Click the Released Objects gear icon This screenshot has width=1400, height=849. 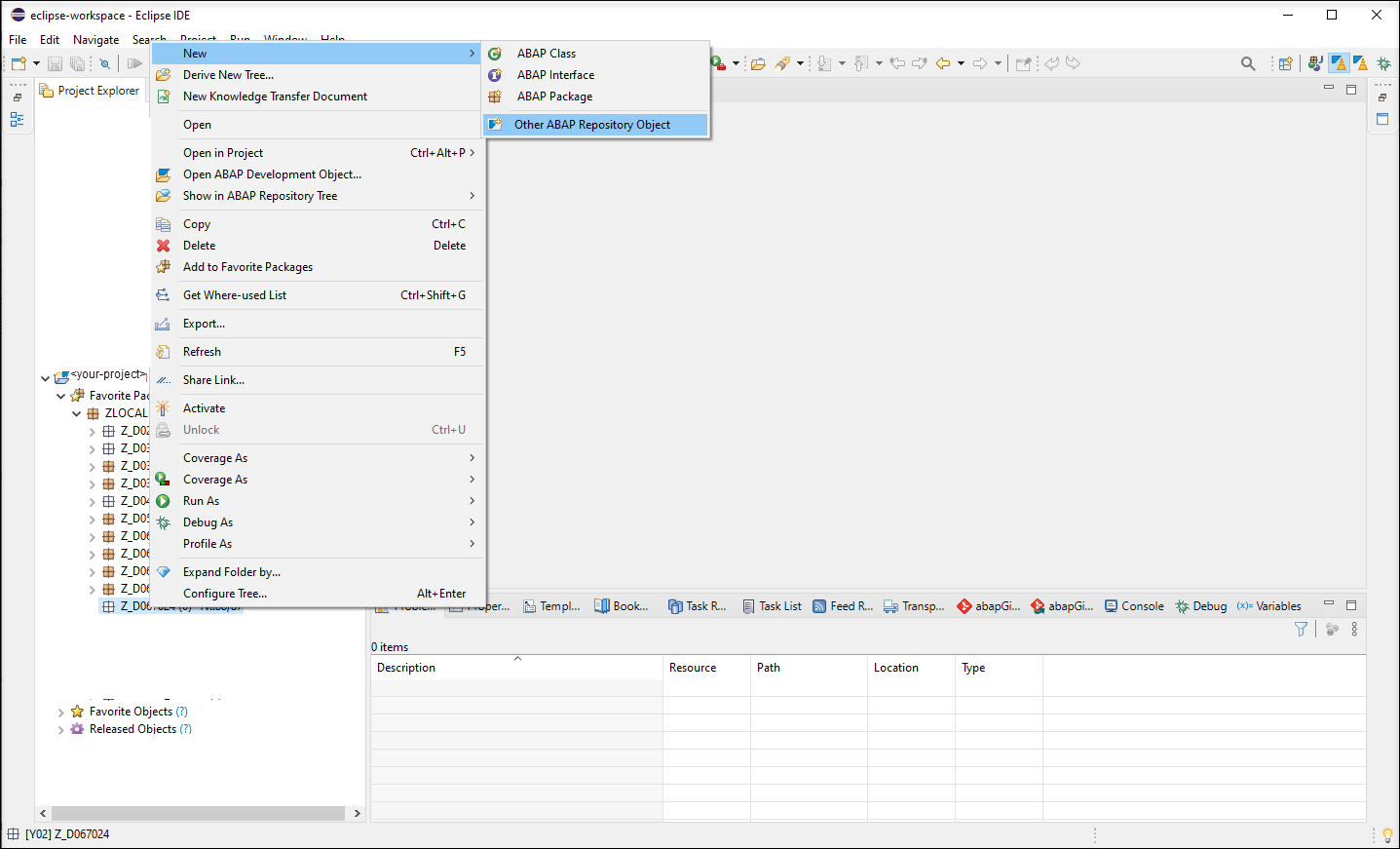click(x=77, y=729)
